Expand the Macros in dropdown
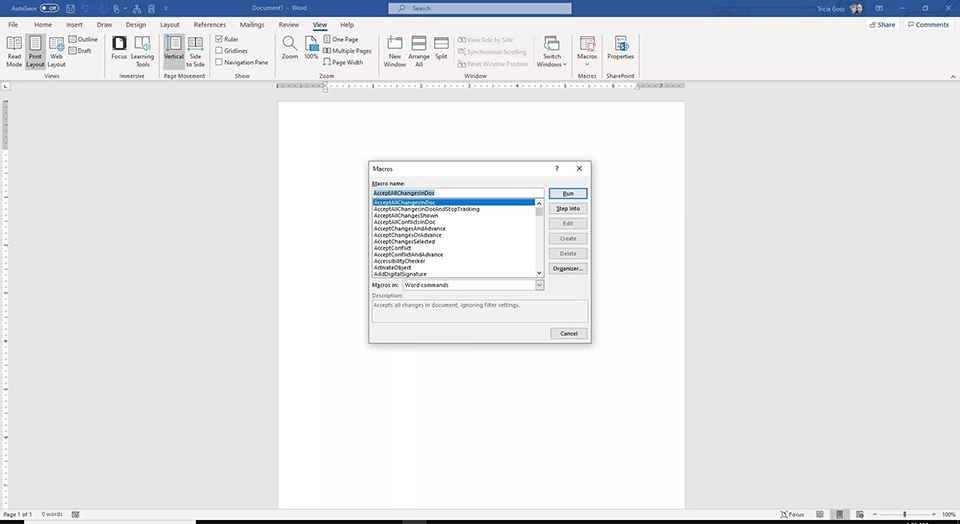Screen dimensions: 960x524 click(x=539, y=285)
